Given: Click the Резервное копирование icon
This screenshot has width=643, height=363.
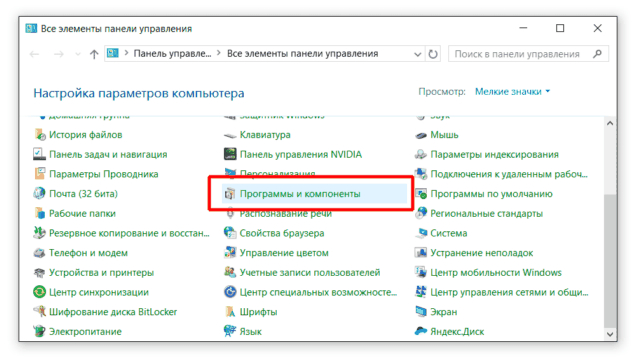Looking at the screenshot, I should click(39, 233).
